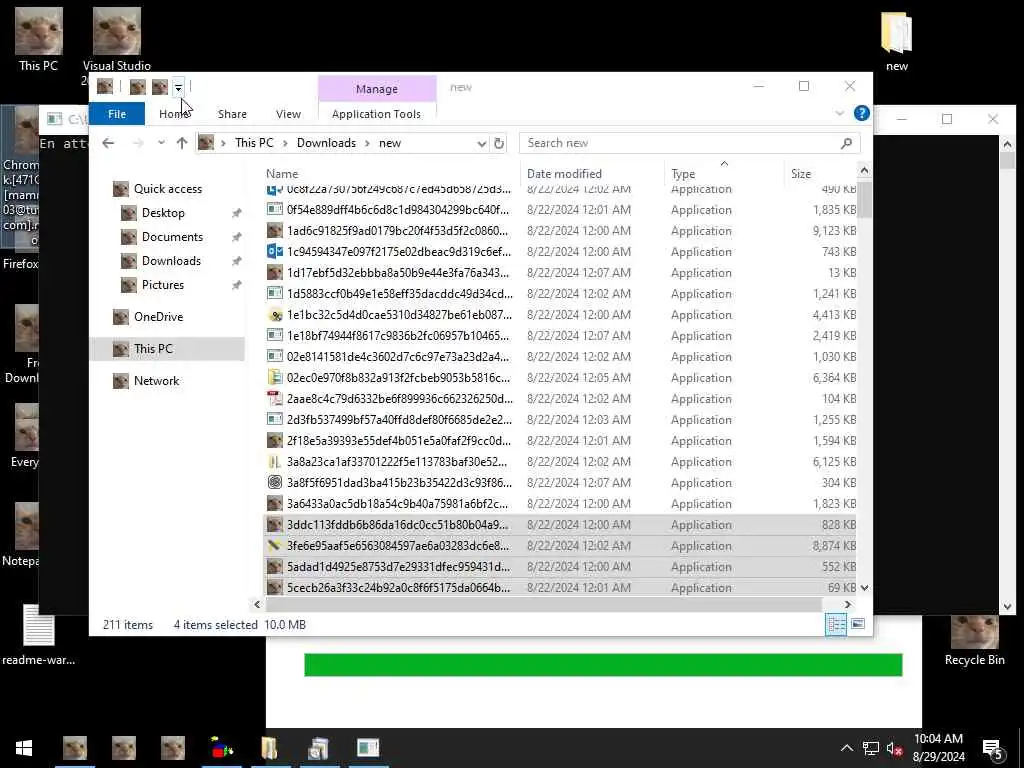This screenshot has height=768, width=1024.
Task: Open the Windows Start menu
Action: coord(24,748)
